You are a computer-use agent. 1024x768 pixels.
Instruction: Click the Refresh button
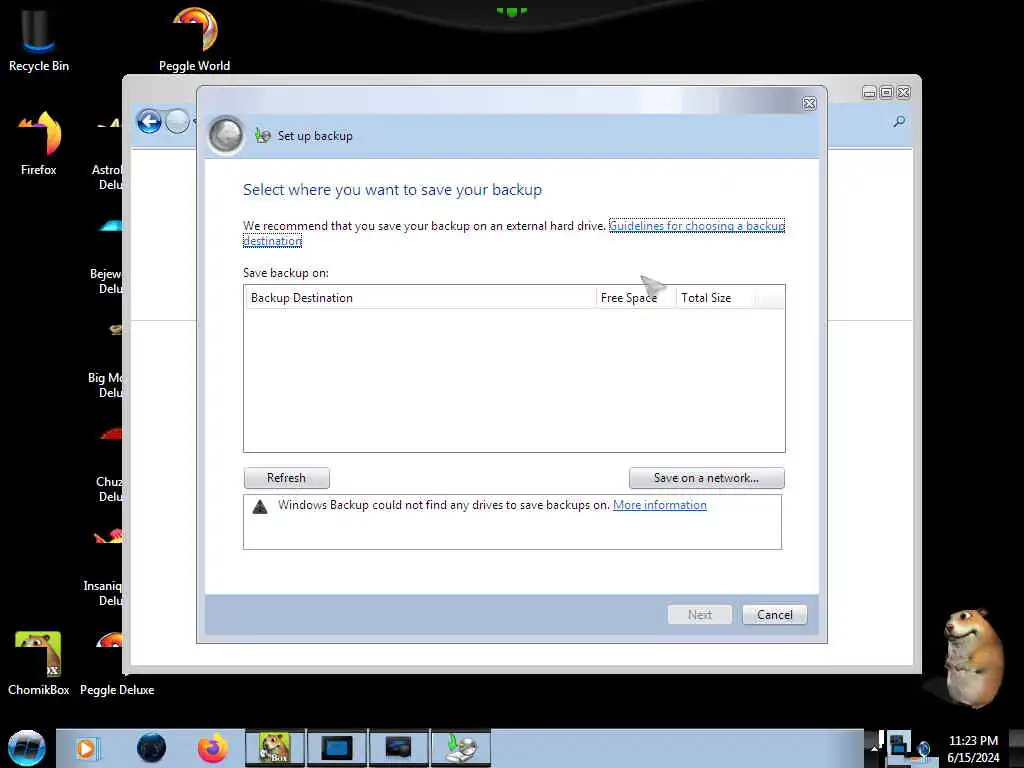pos(287,478)
